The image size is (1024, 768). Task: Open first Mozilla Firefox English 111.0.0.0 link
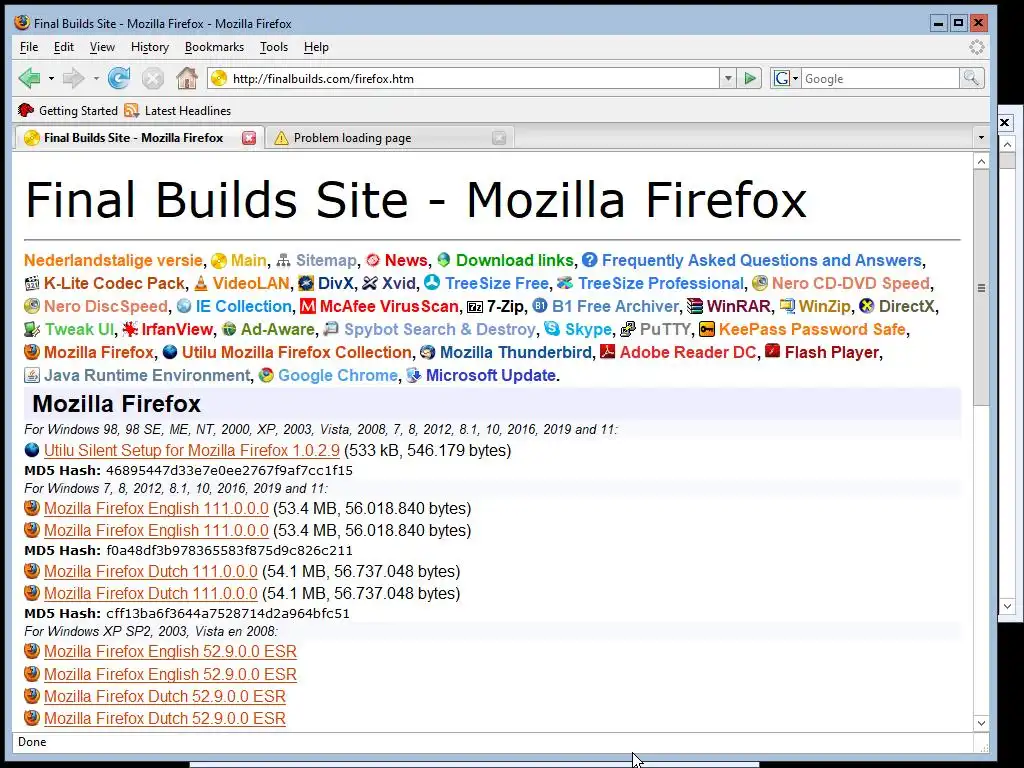[156, 508]
